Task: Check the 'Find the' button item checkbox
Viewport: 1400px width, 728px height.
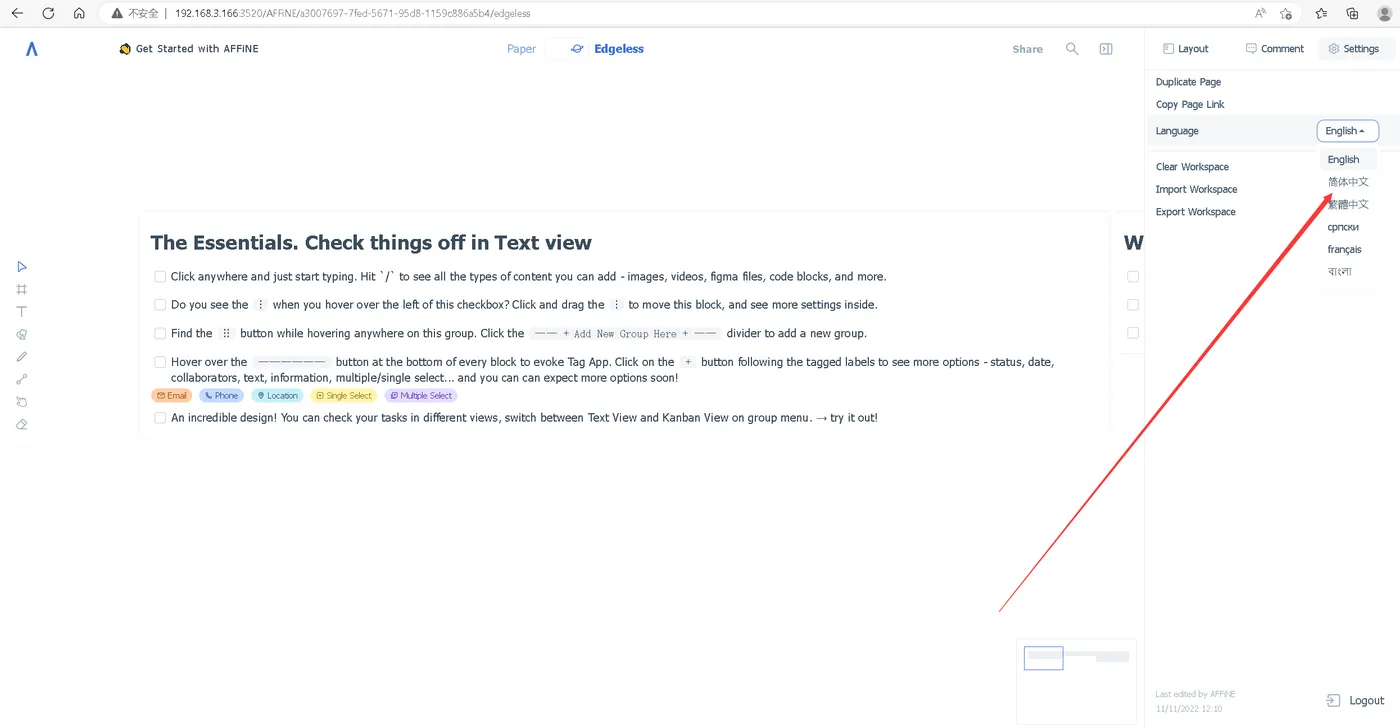Action: (160, 334)
